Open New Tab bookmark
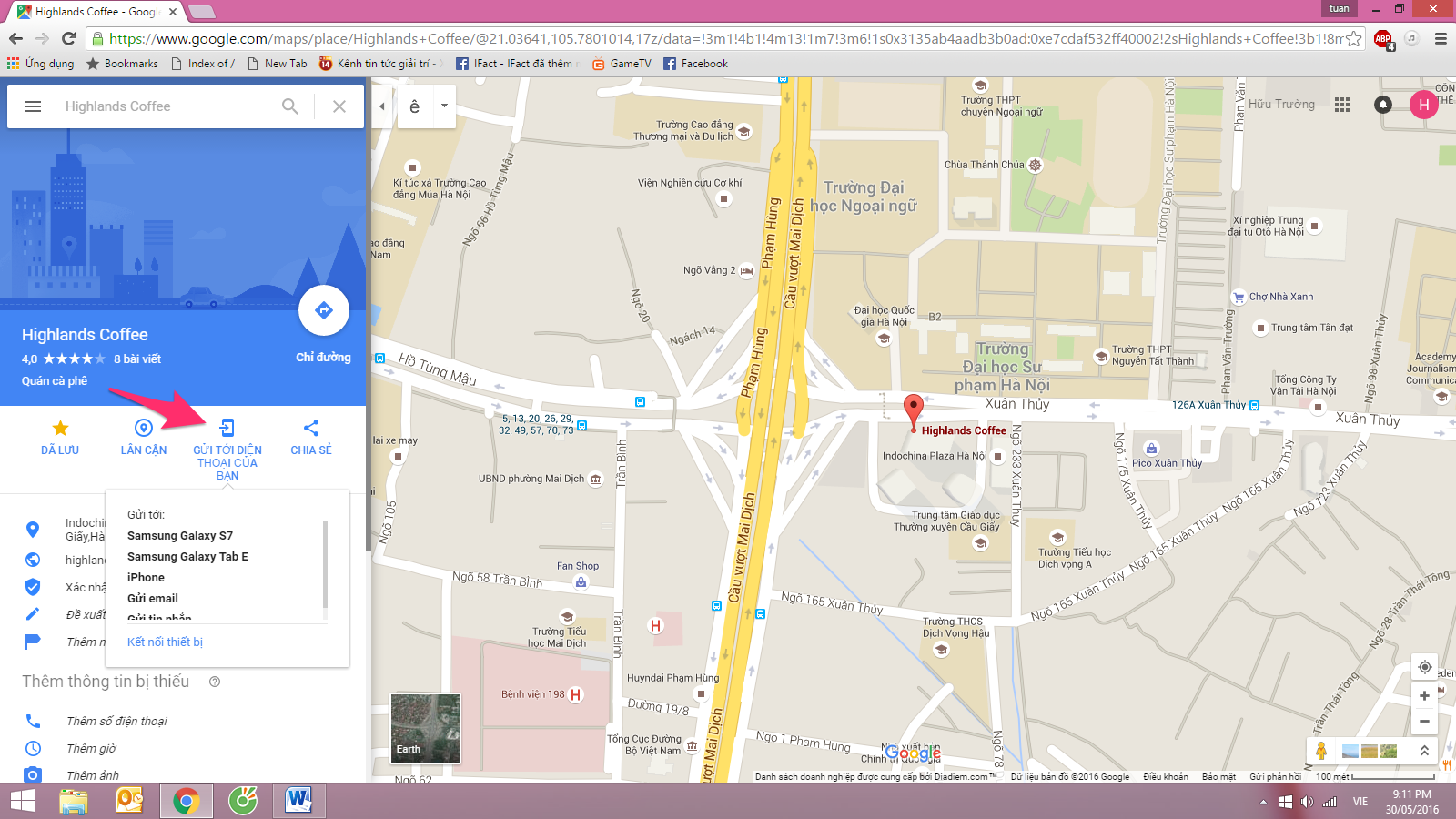This screenshot has width=1456, height=819. click(x=278, y=64)
